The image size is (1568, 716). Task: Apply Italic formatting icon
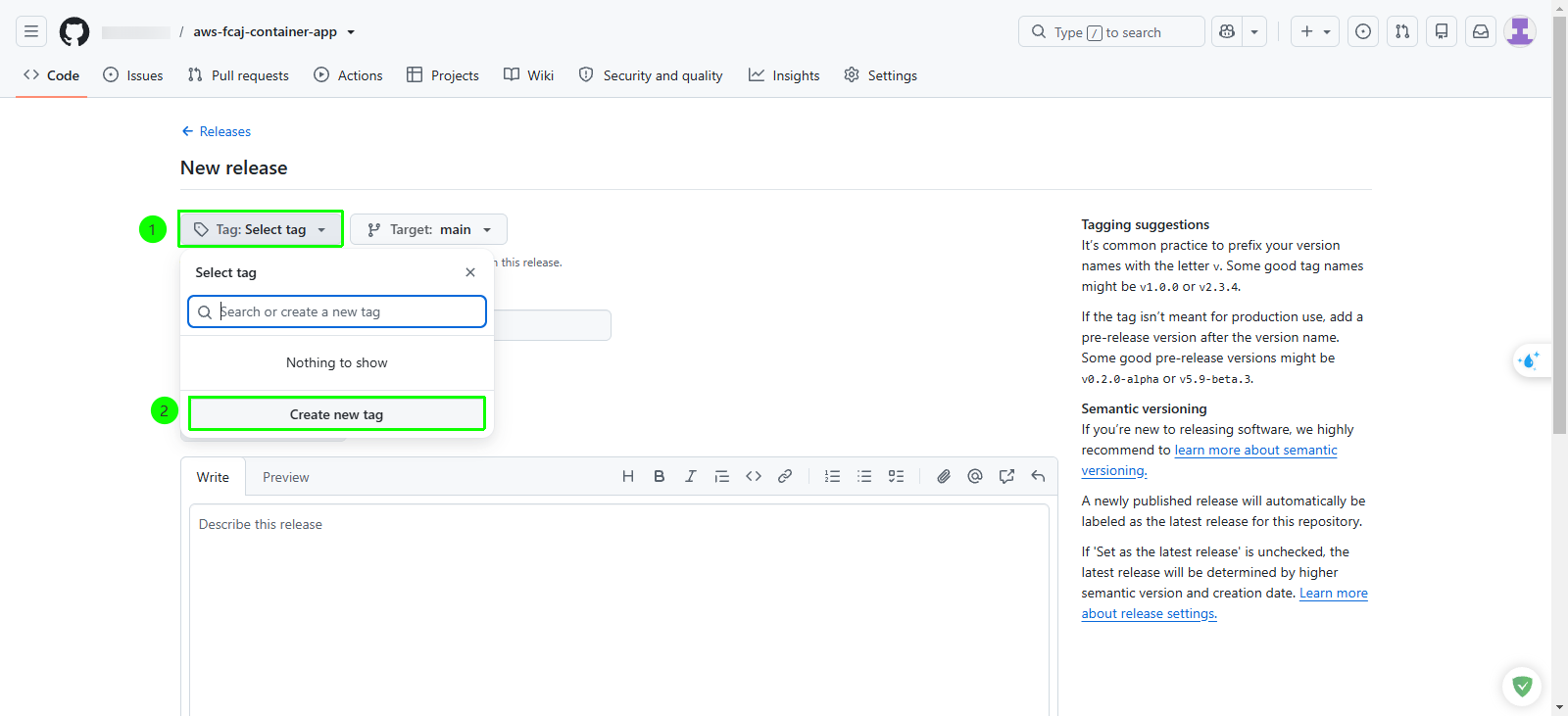[x=691, y=476]
